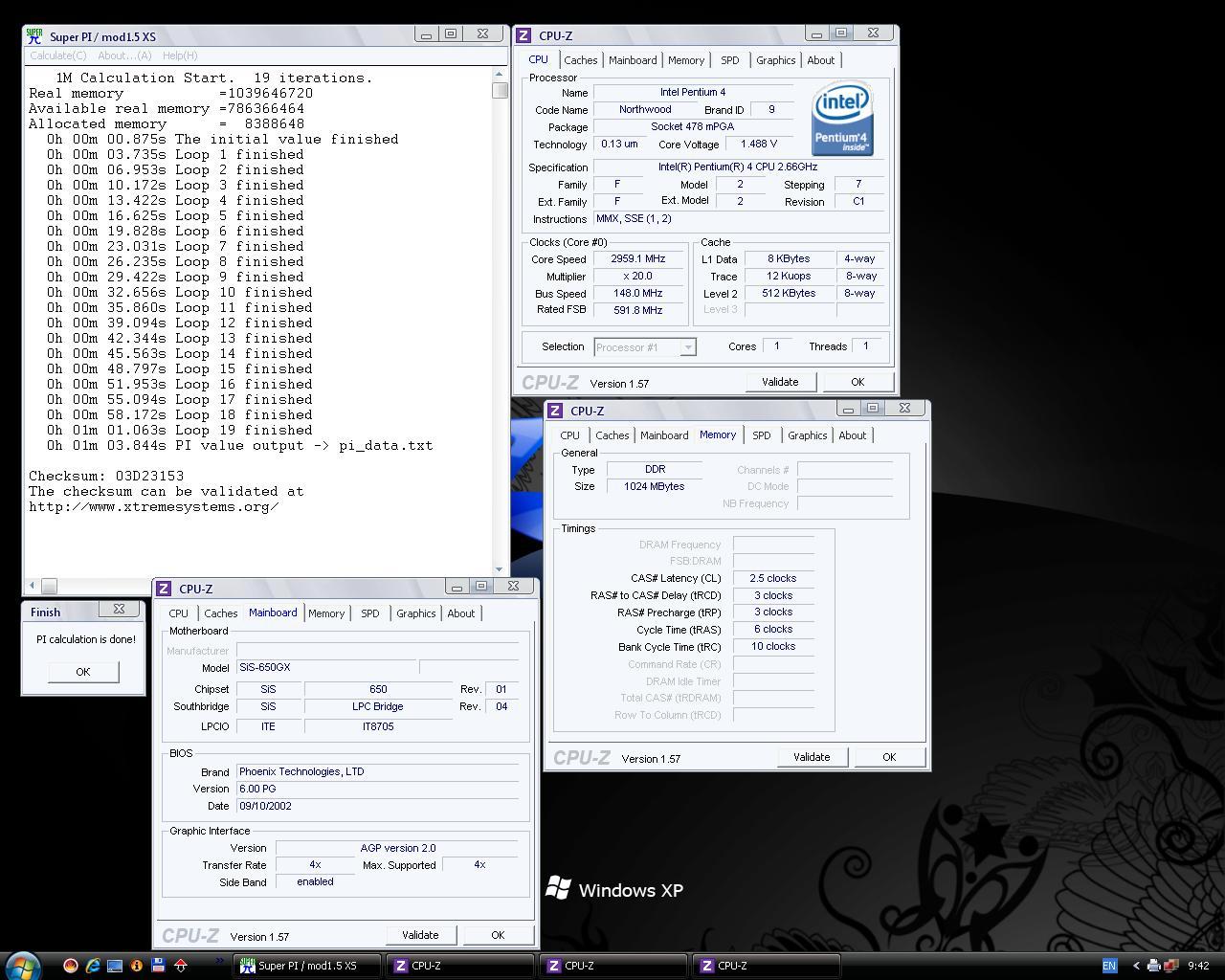The height and width of the screenshot is (980, 1225).
Task: Maximize the Super PI window
Action: [x=451, y=33]
